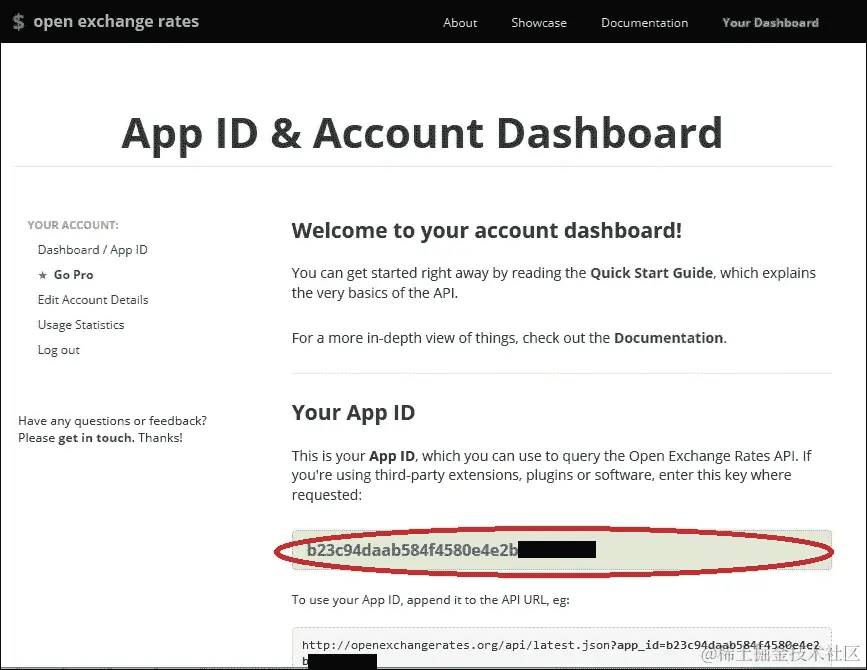
Task: Select the star icon beside Go Pro
Action: click(x=43, y=275)
